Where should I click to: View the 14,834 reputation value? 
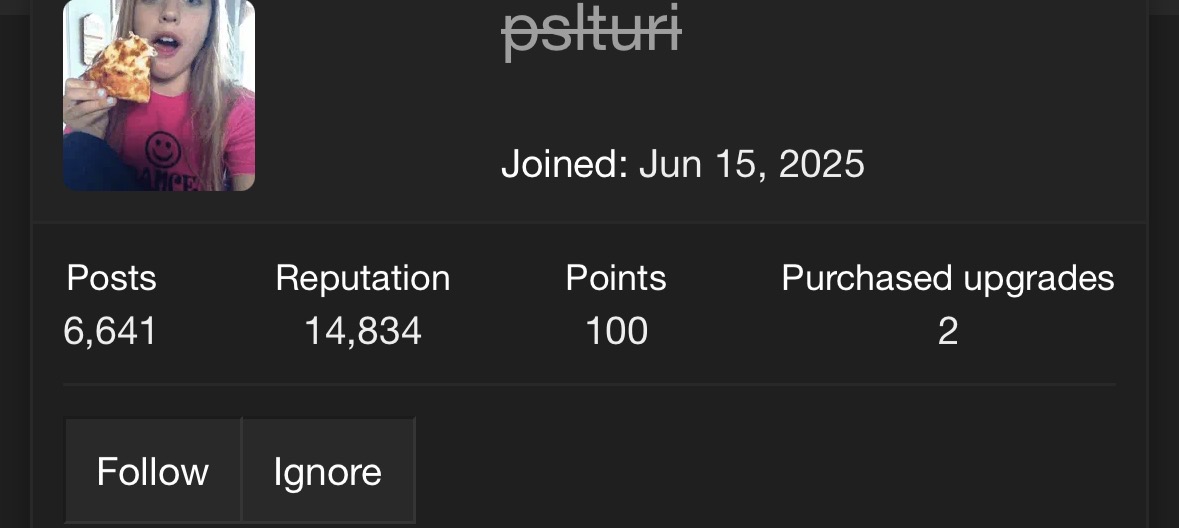(362, 331)
